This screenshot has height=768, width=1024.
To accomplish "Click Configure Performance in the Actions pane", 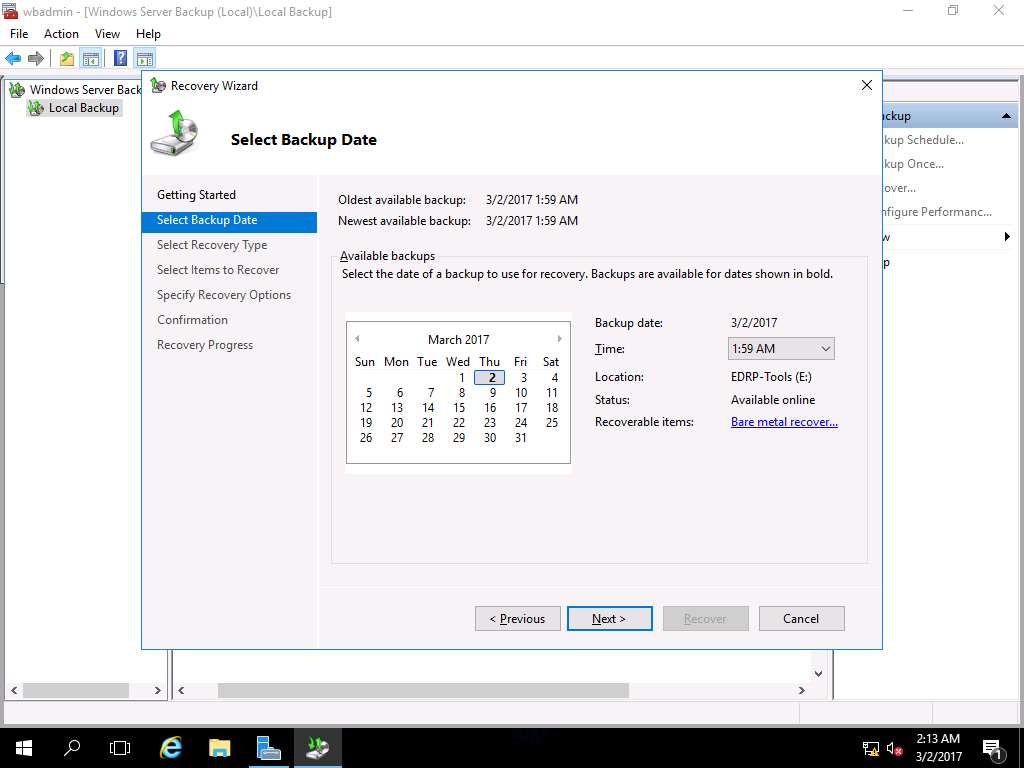I will [x=936, y=212].
